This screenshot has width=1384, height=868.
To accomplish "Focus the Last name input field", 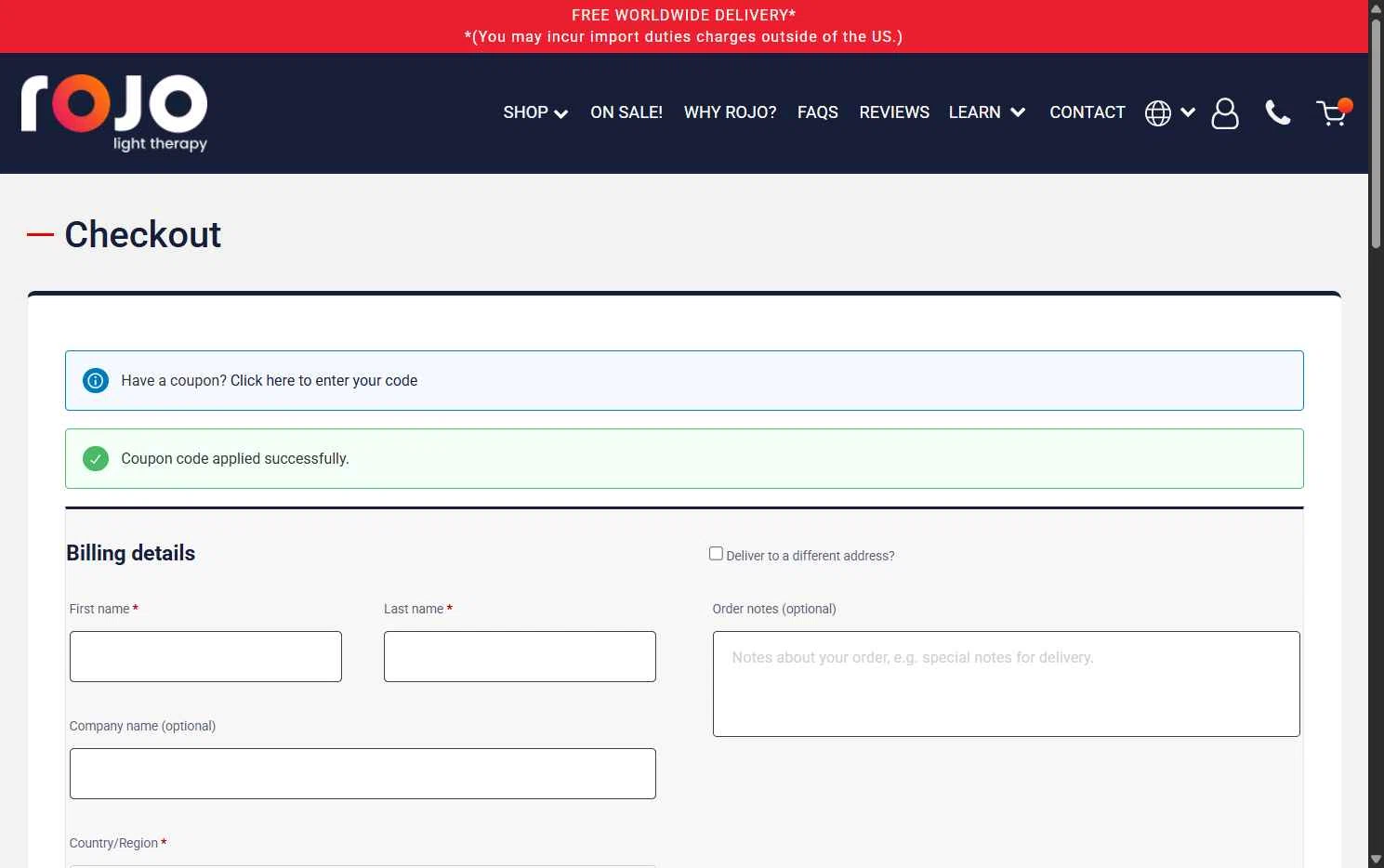I will pyautogui.click(x=520, y=656).
